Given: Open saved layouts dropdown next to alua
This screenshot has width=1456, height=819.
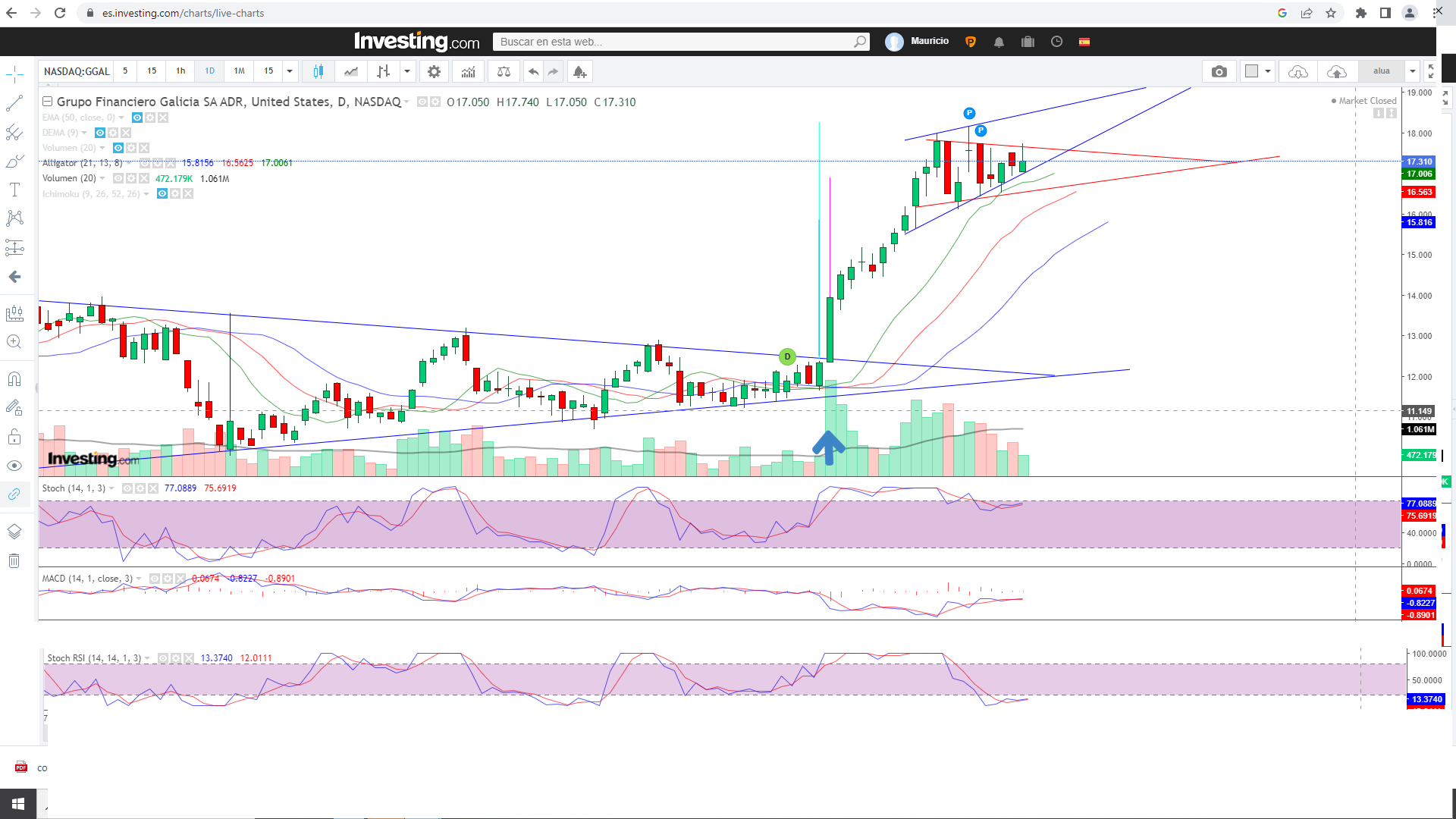Looking at the screenshot, I should tap(1413, 71).
